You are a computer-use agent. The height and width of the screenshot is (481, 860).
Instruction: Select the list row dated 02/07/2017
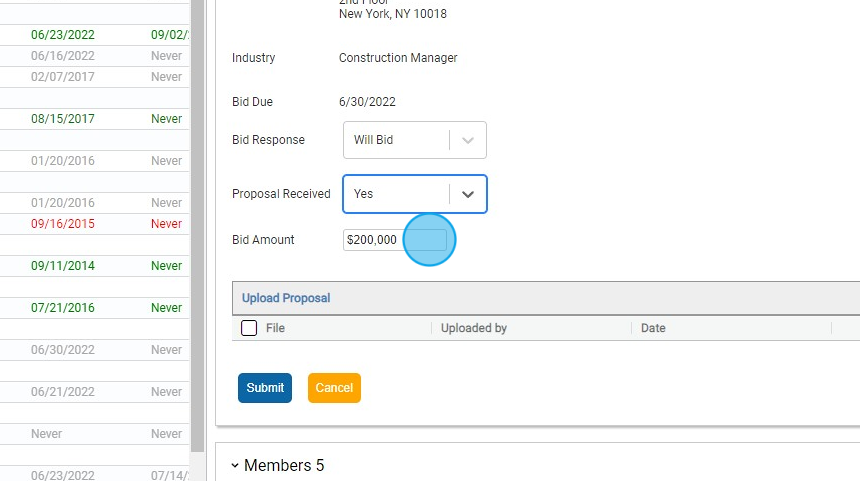pyautogui.click(x=63, y=77)
